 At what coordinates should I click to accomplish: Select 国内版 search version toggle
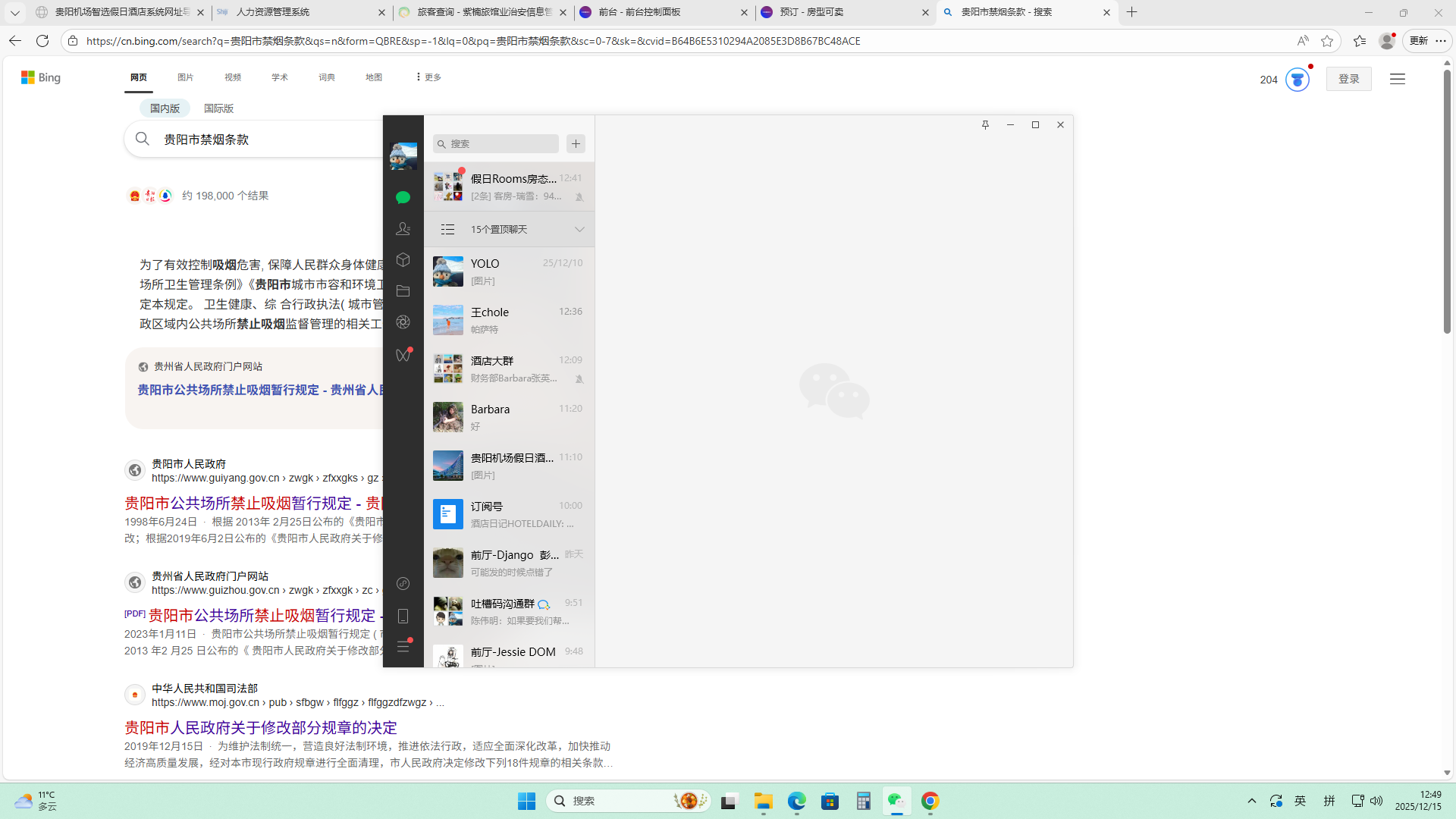(165, 108)
